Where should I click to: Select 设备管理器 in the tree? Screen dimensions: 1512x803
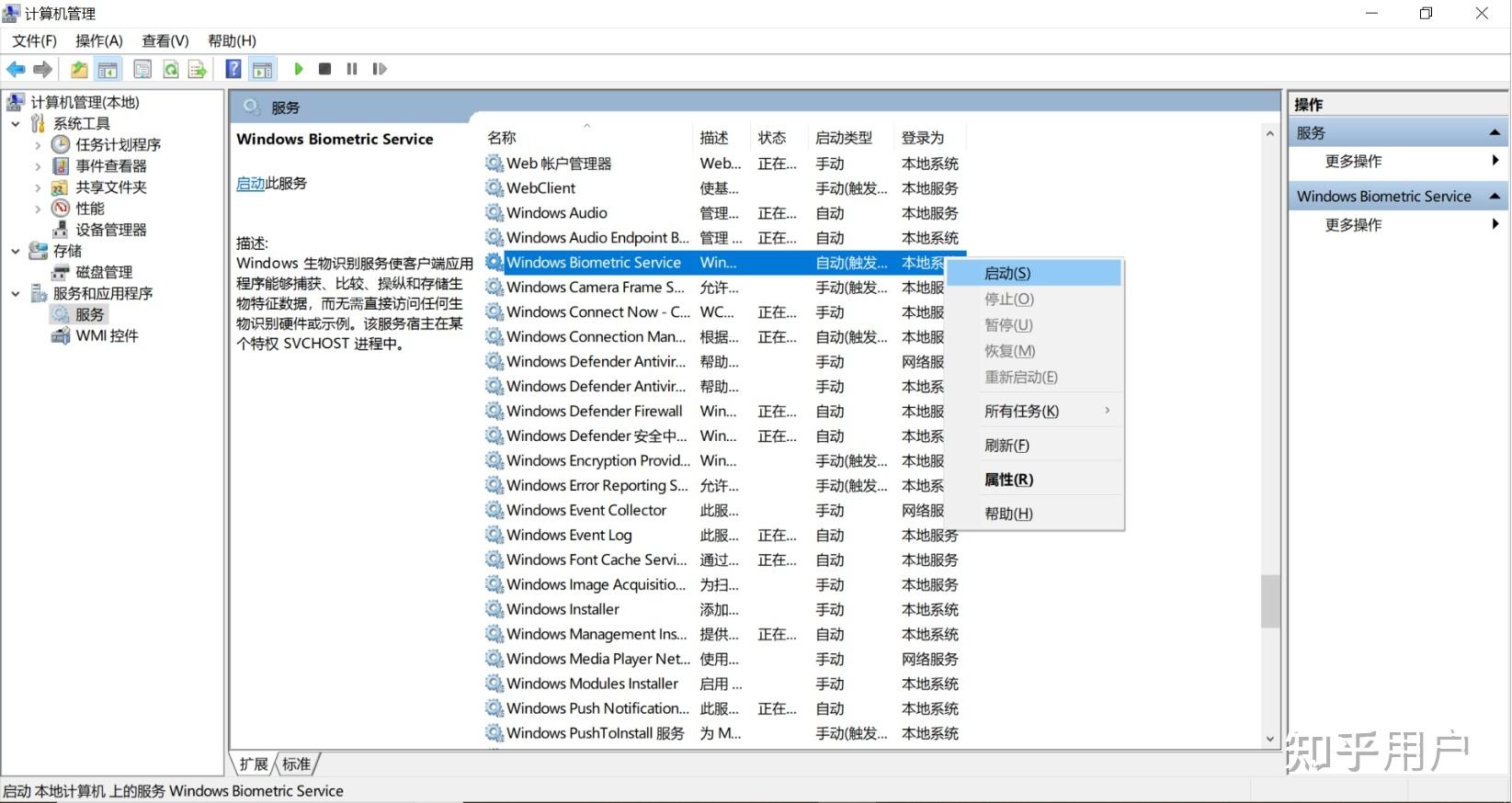(111, 229)
